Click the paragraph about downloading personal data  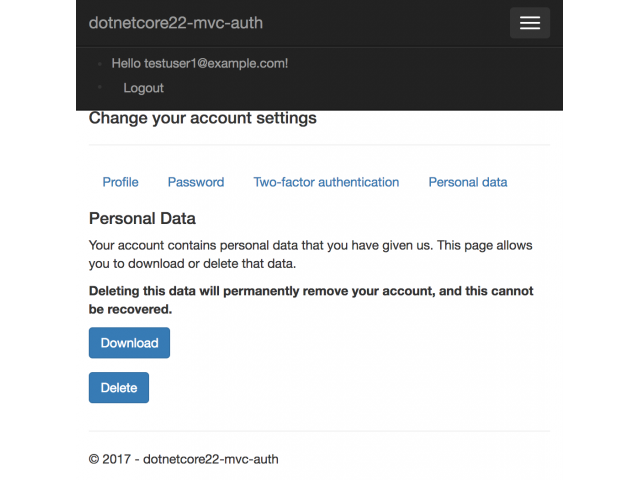click(x=310, y=254)
